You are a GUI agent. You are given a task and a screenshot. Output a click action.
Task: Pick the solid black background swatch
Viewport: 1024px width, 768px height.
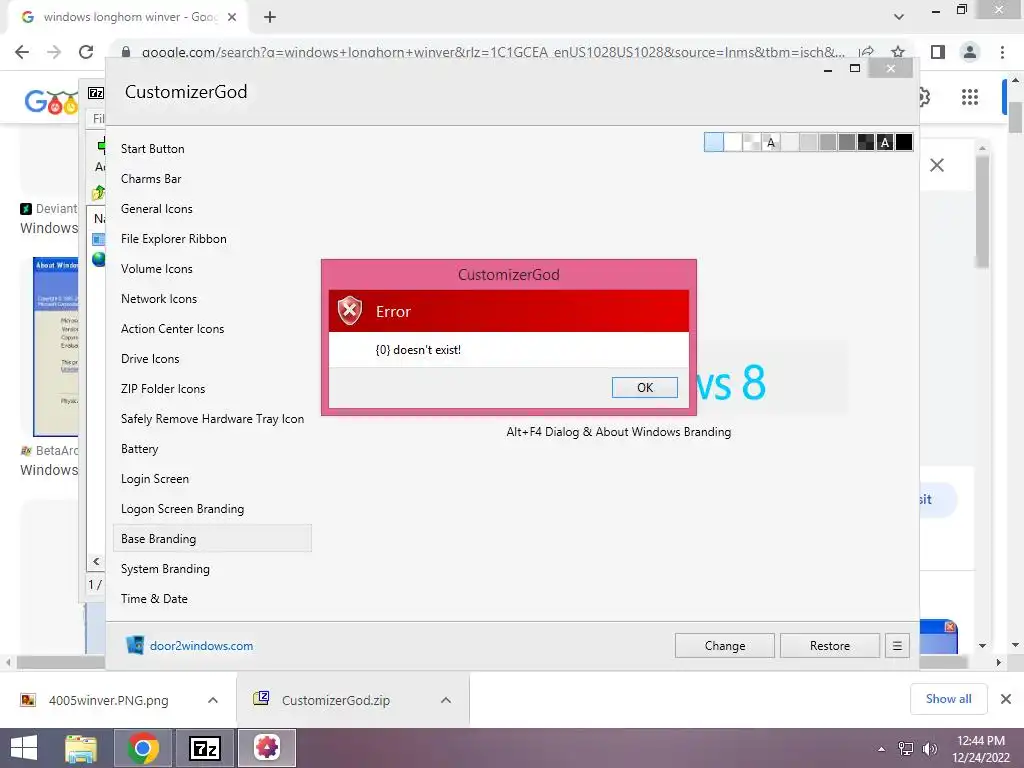tap(904, 142)
